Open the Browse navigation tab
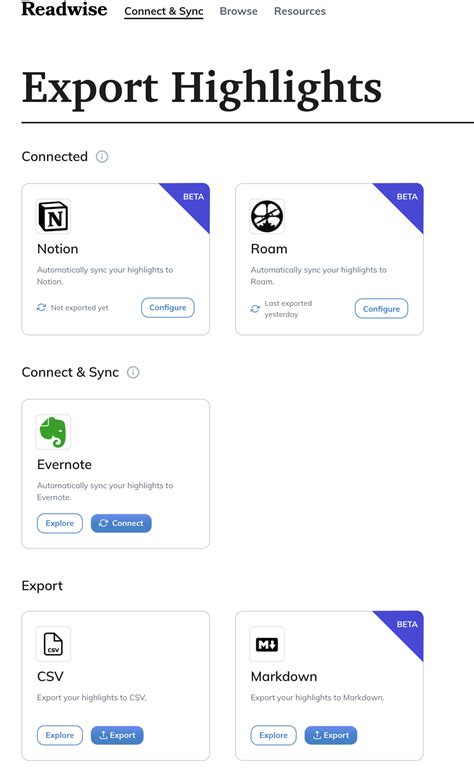 (x=239, y=11)
